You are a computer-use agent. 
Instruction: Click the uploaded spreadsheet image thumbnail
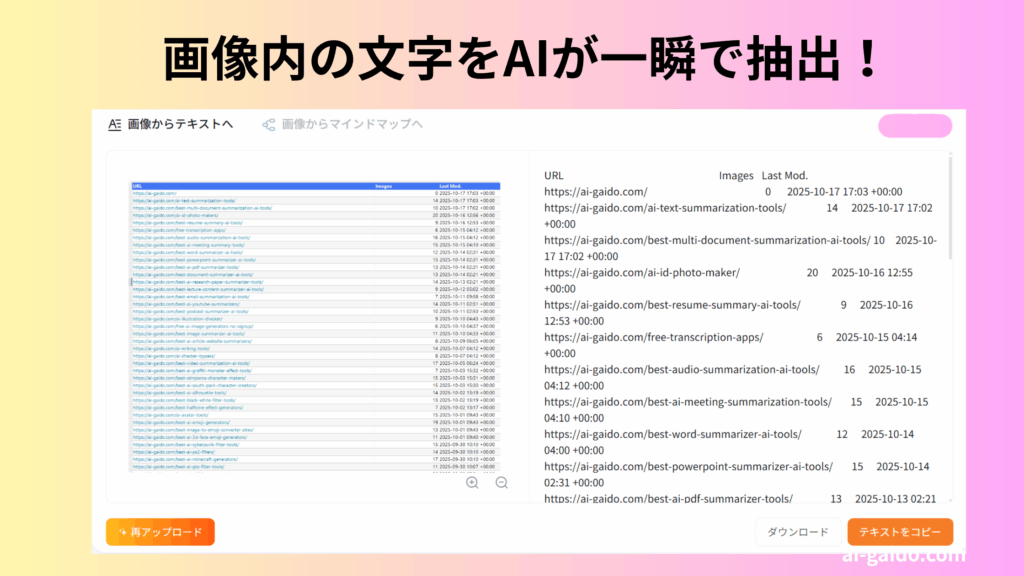316,325
